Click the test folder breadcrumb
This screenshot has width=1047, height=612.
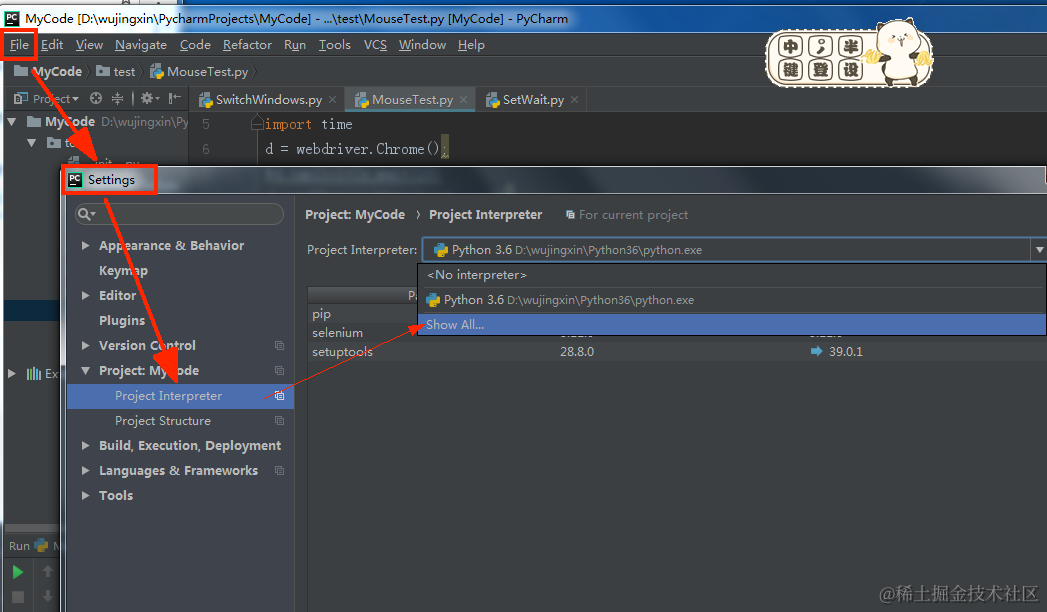coord(116,71)
